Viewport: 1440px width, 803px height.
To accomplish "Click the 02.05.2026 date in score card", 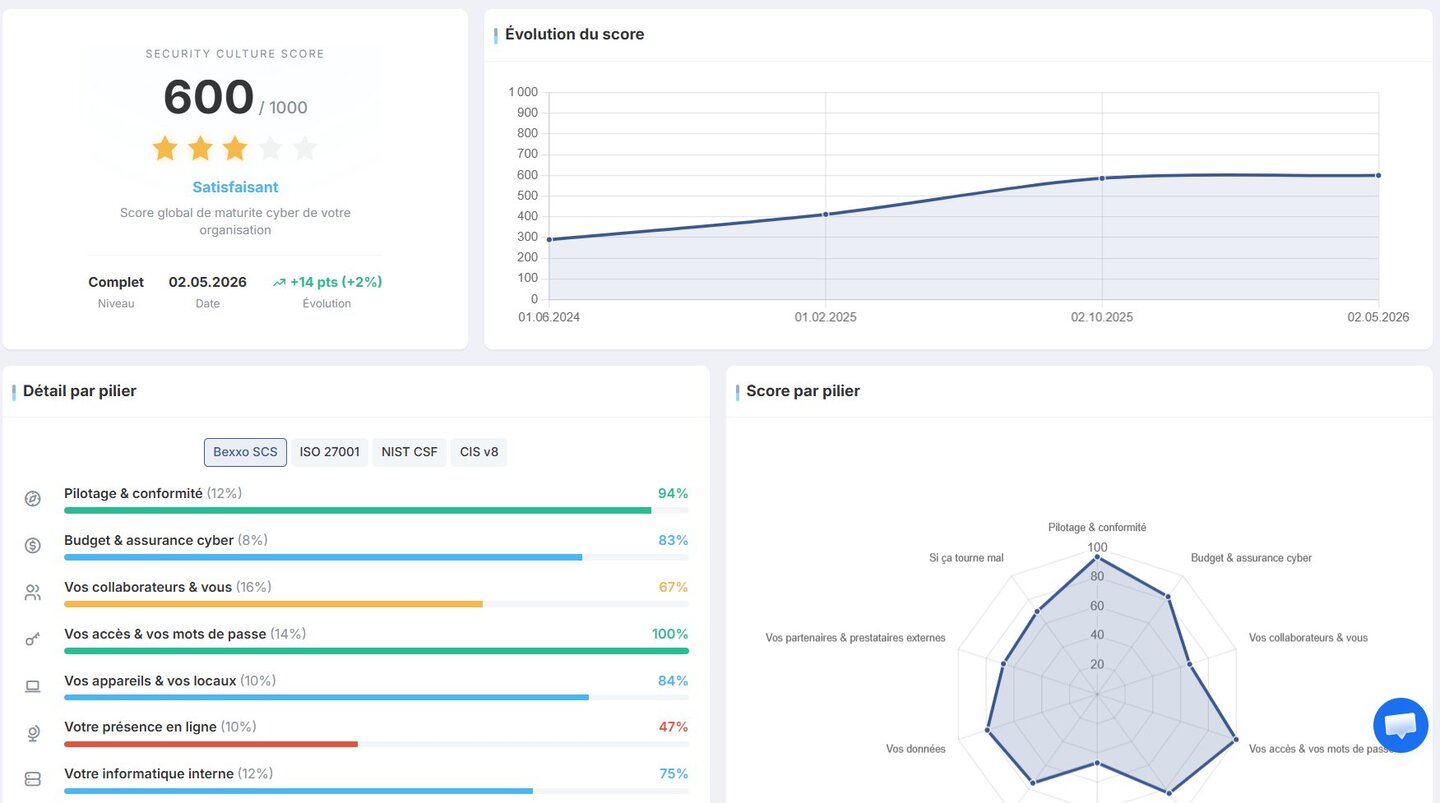I will click(208, 282).
